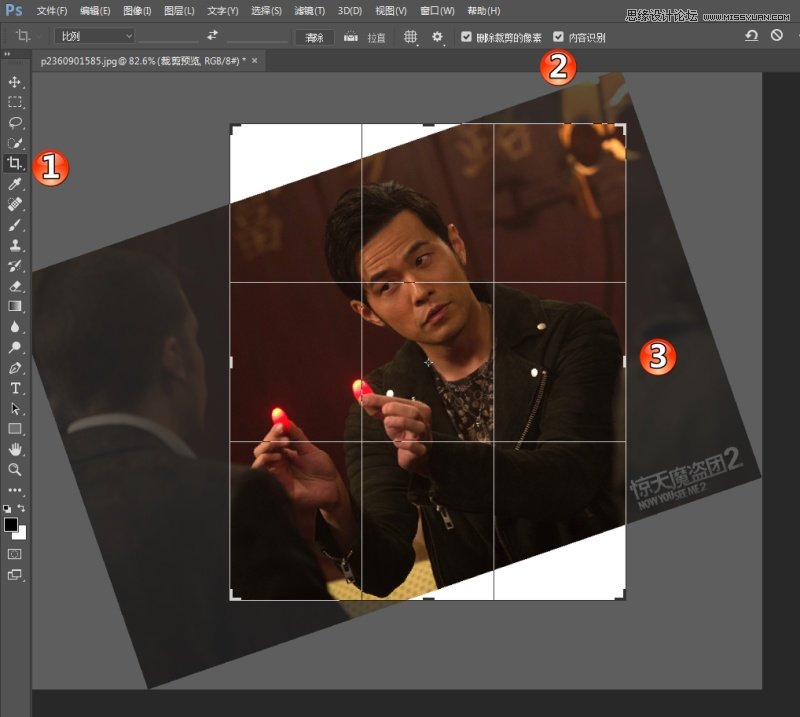This screenshot has width=800, height=717.
Task: Open the crop overlay options grid icon
Action: click(x=410, y=36)
